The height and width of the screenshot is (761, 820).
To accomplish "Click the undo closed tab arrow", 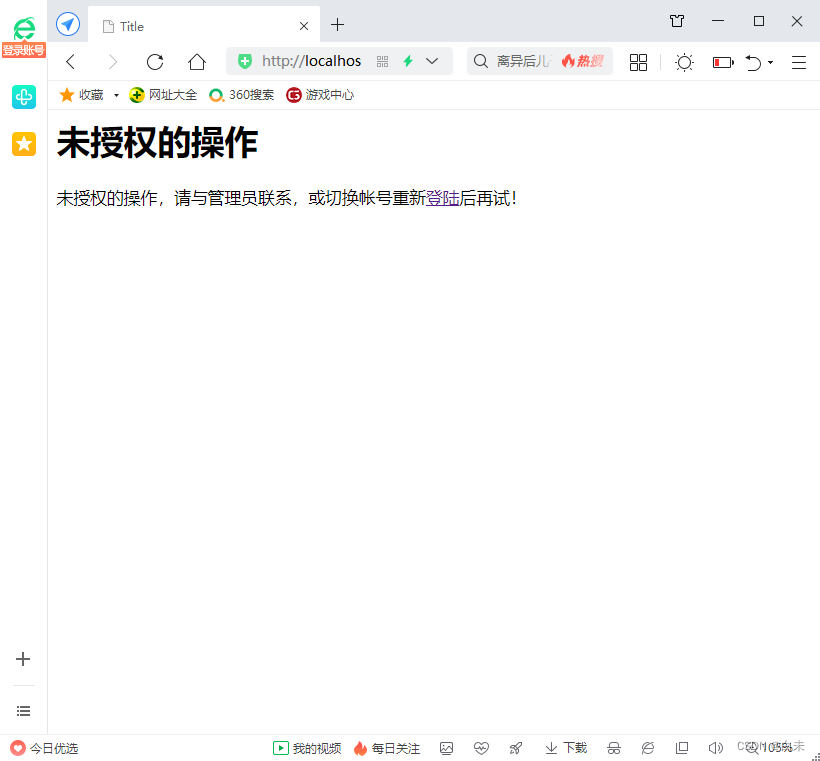I will click(754, 62).
